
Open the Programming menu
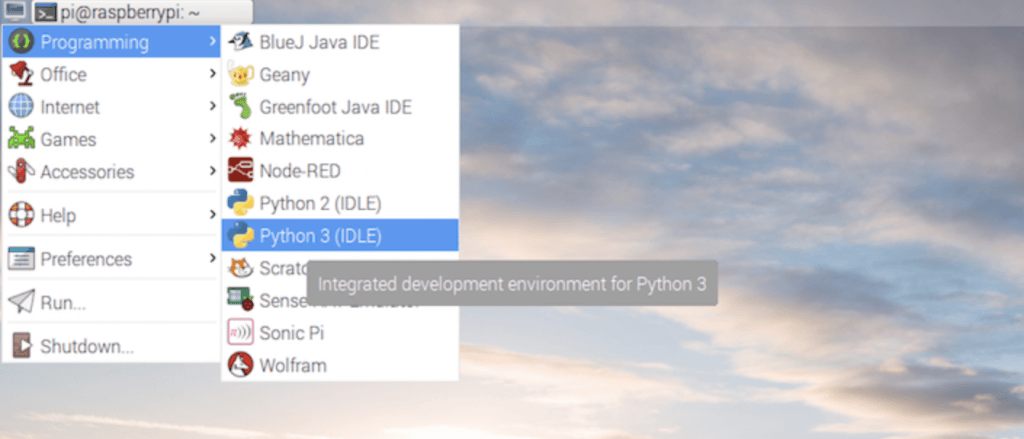tap(112, 42)
